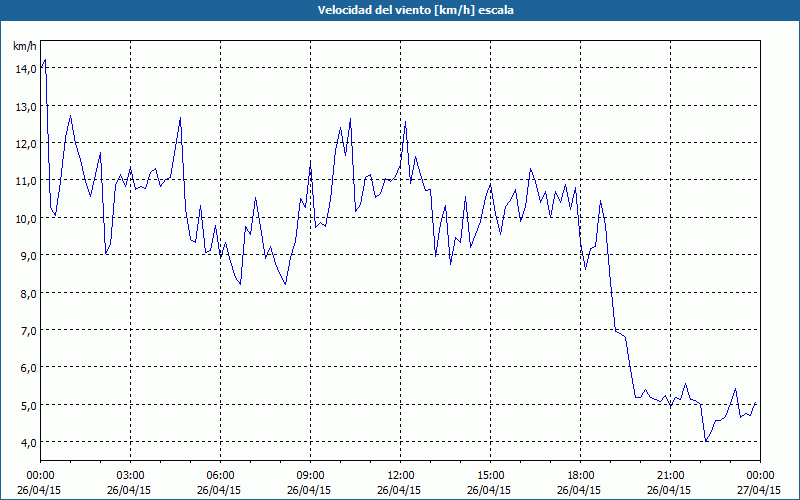
Task: Select the '09:00' time axis label
Action: tap(310, 476)
